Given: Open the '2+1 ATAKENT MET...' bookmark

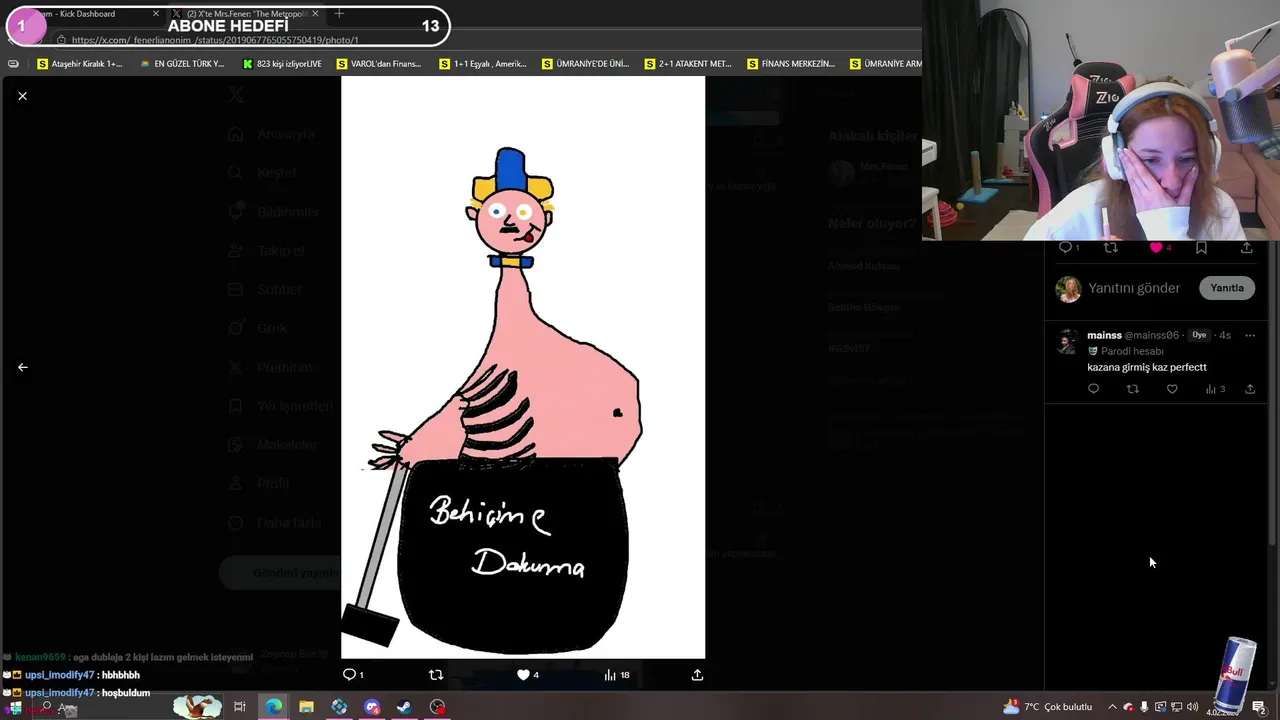Looking at the screenshot, I should [x=688, y=64].
